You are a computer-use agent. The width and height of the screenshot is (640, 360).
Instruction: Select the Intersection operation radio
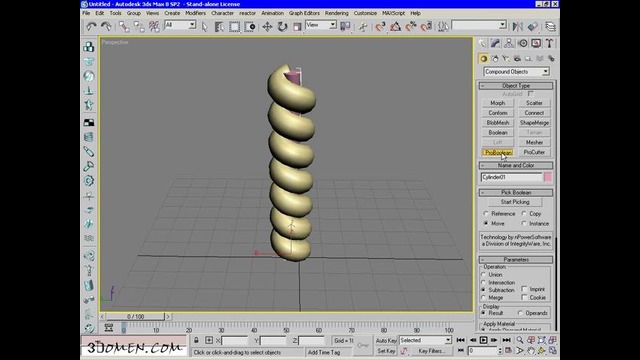[x=484, y=282]
